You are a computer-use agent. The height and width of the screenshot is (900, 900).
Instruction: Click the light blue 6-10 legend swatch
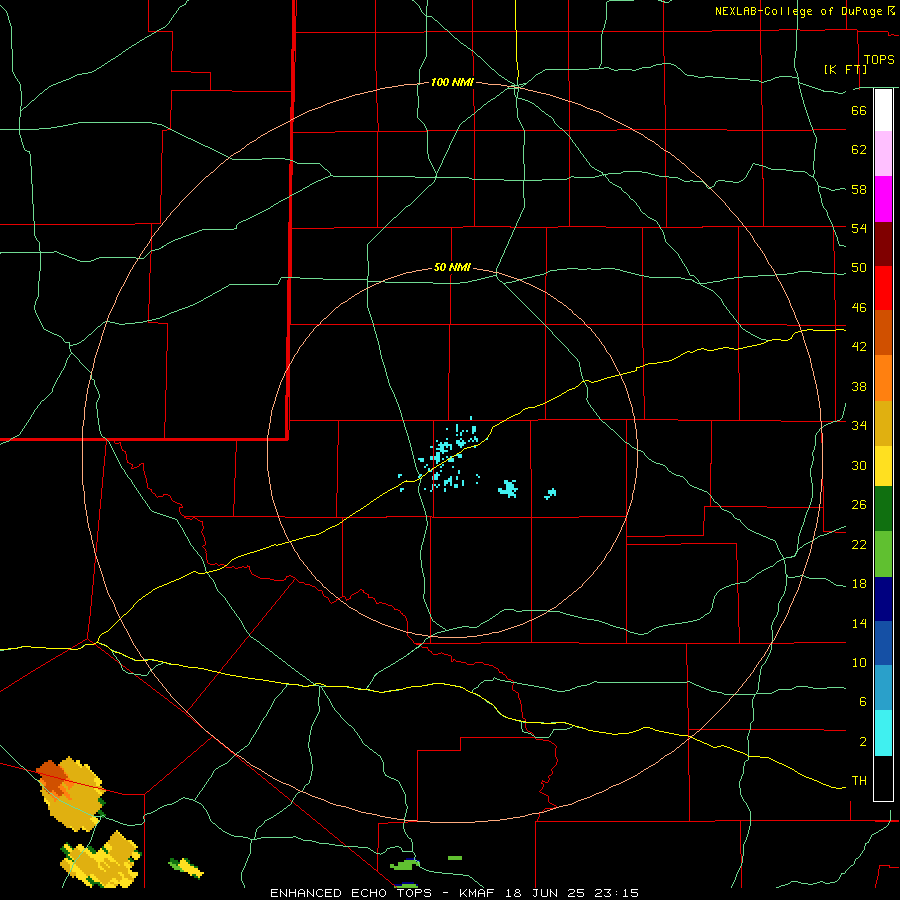click(883, 688)
